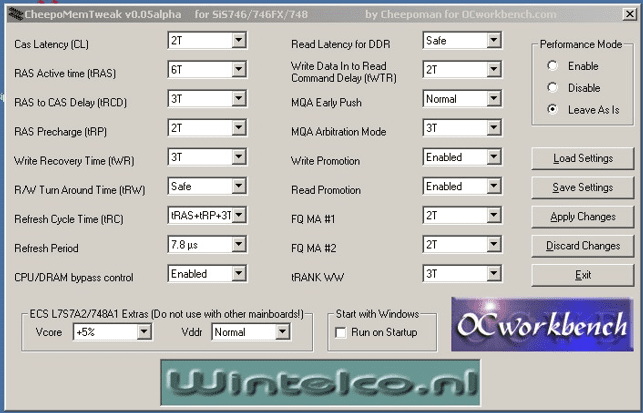Click the OCworkbench logo banner
Viewport: 643px width, 413px height.
(x=542, y=324)
